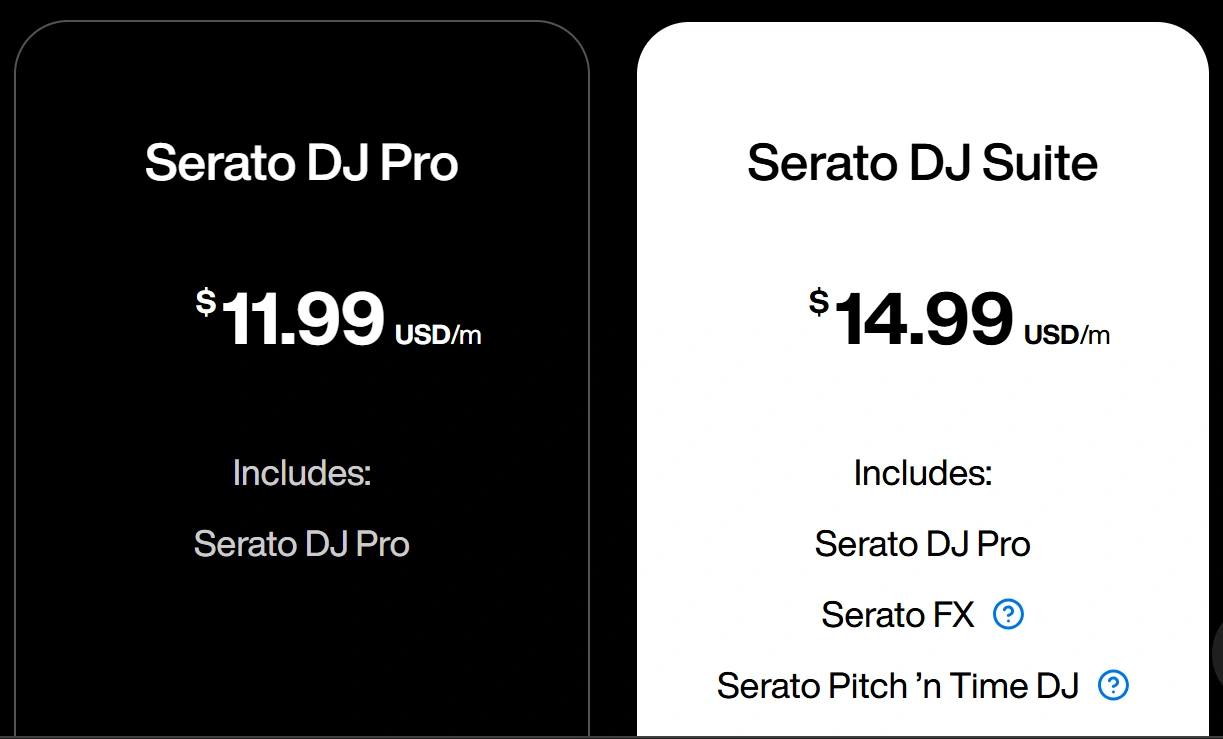
Task: Click the dollar sign before 11.99
Action: [205, 301]
